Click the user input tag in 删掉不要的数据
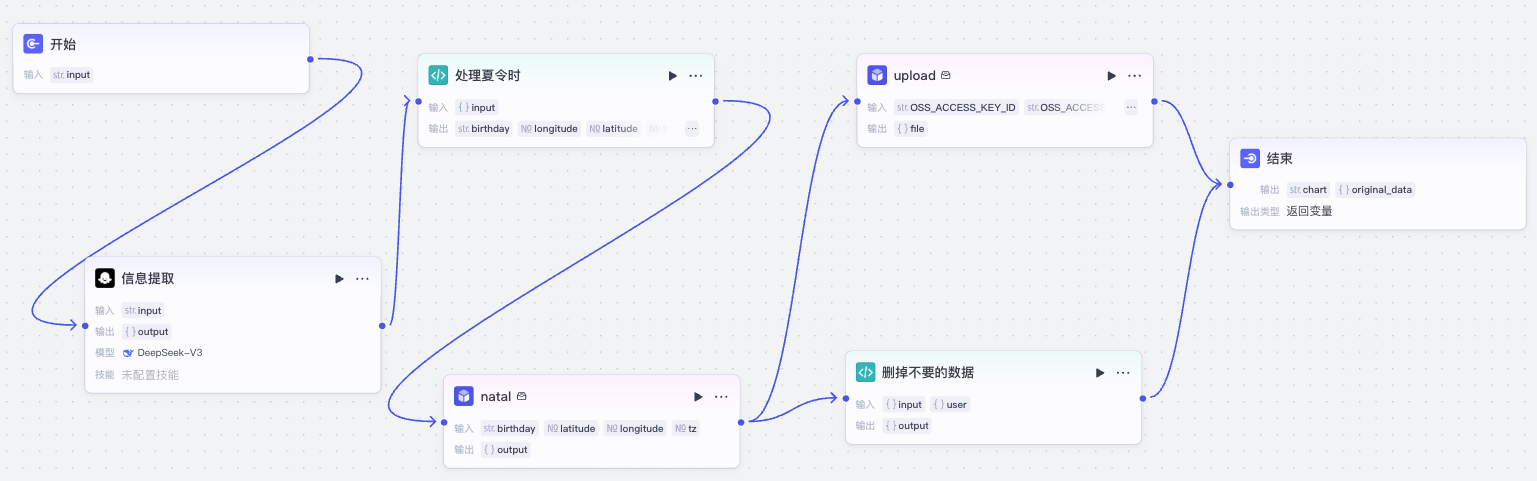1537x481 pixels. point(950,404)
